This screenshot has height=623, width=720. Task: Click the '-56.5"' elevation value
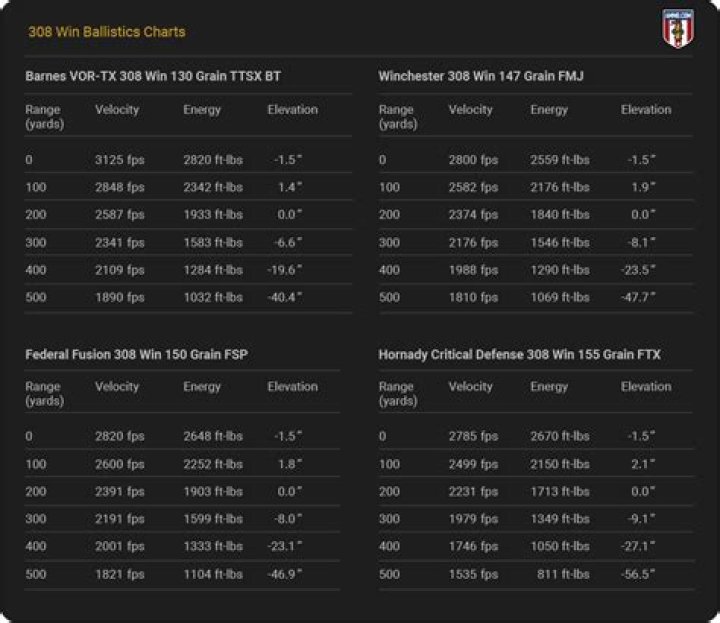[x=638, y=574]
